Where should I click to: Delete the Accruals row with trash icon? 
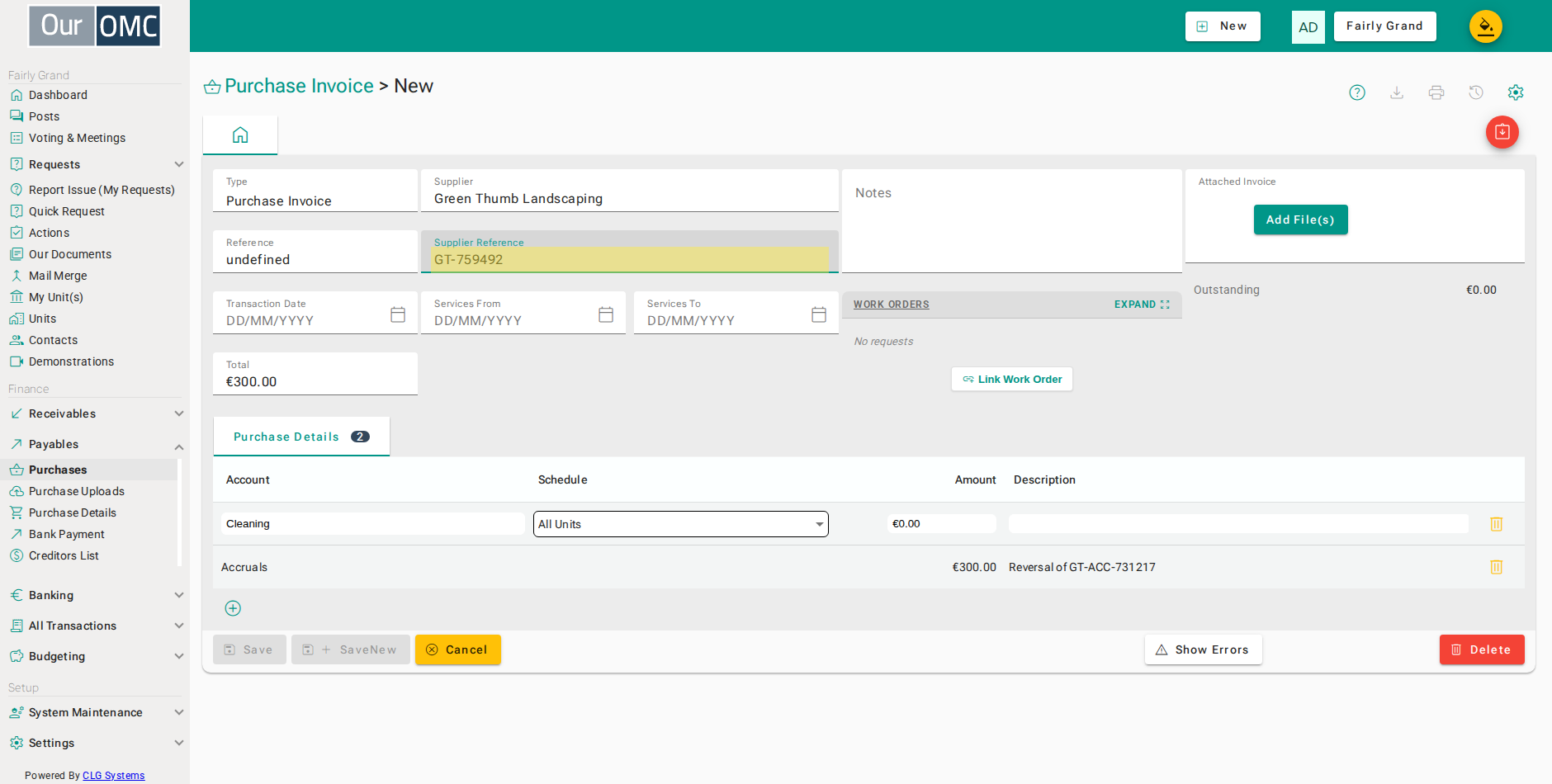[x=1496, y=567]
